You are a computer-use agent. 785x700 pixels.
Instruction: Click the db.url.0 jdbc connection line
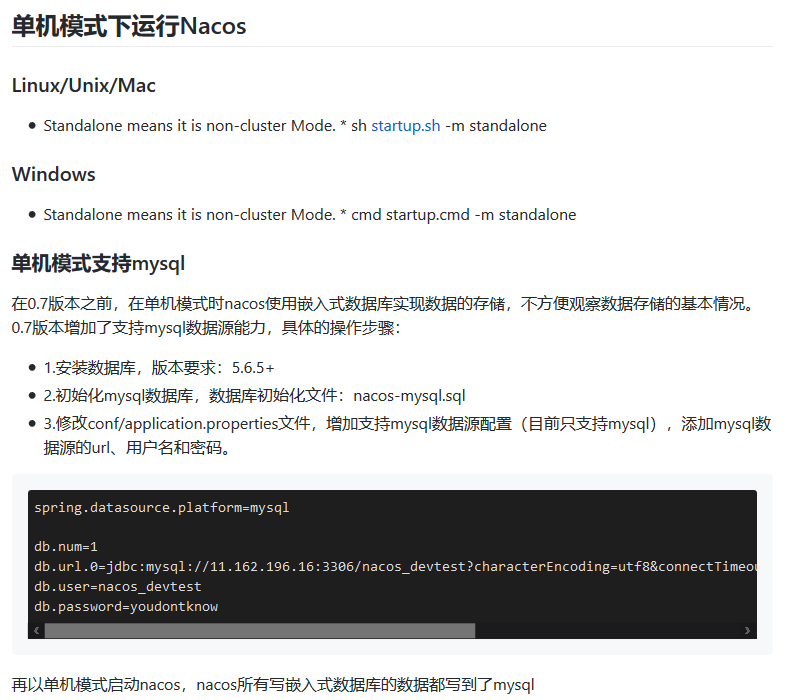pyautogui.click(x=395, y=567)
